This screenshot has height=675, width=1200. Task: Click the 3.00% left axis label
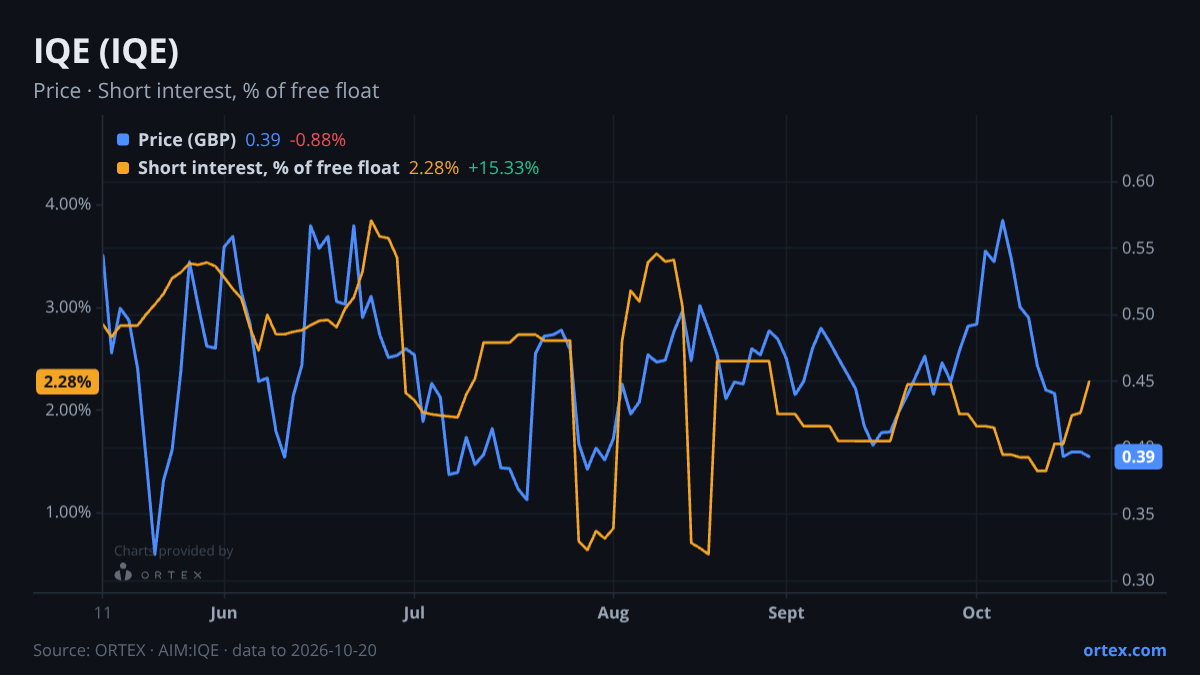coord(69,307)
